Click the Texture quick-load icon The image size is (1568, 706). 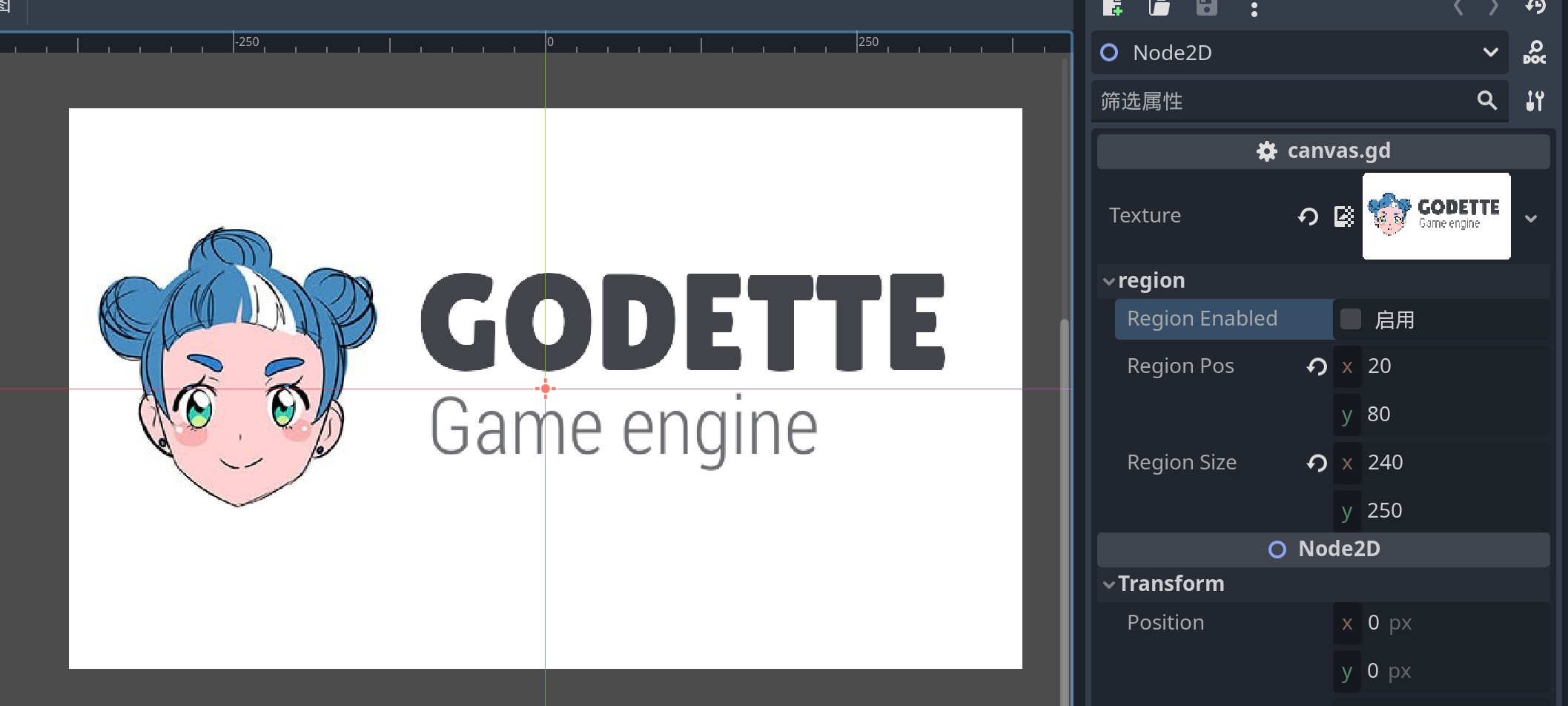tap(1344, 217)
